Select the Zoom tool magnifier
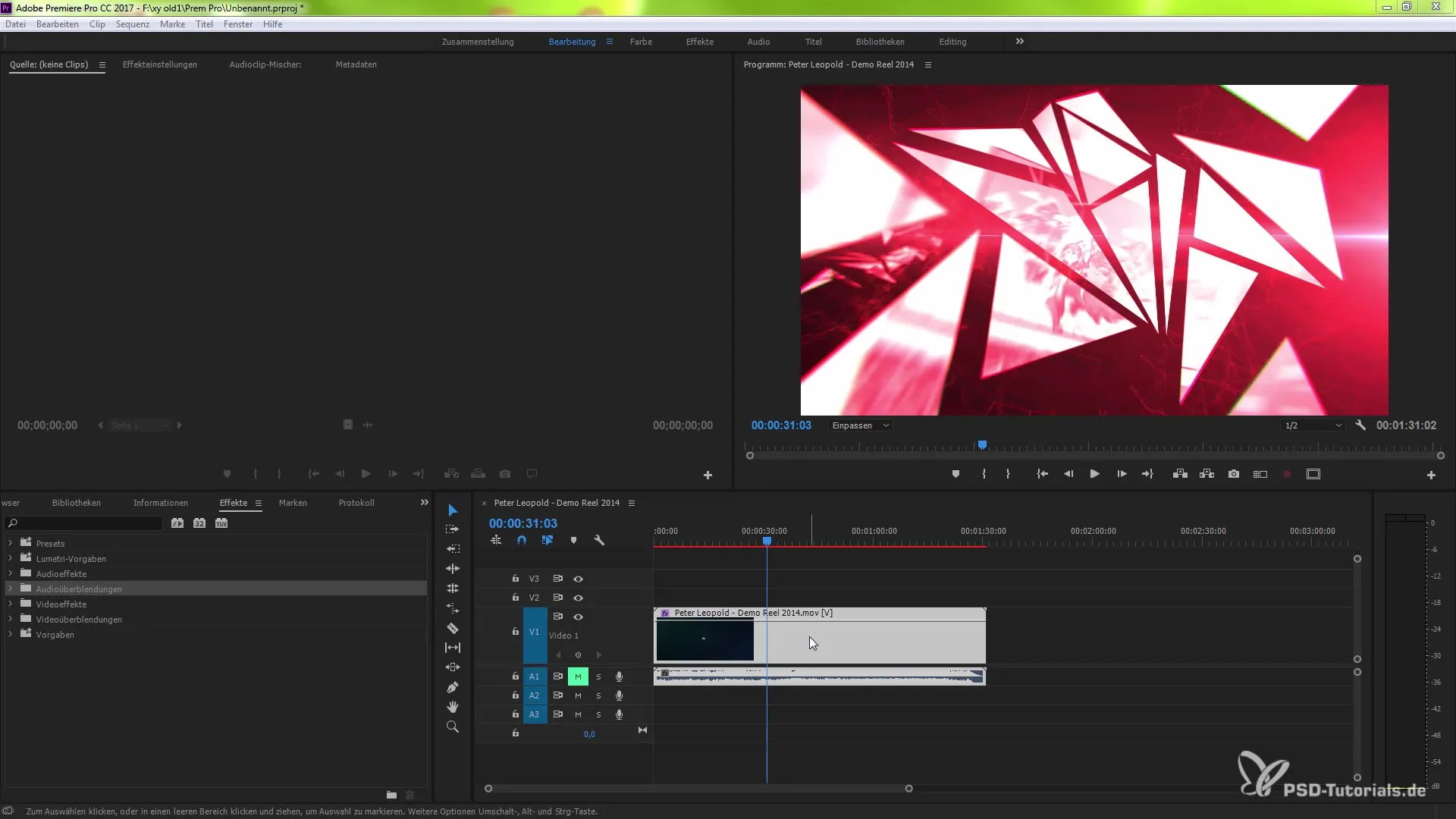1456x819 pixels. point(453,726)
